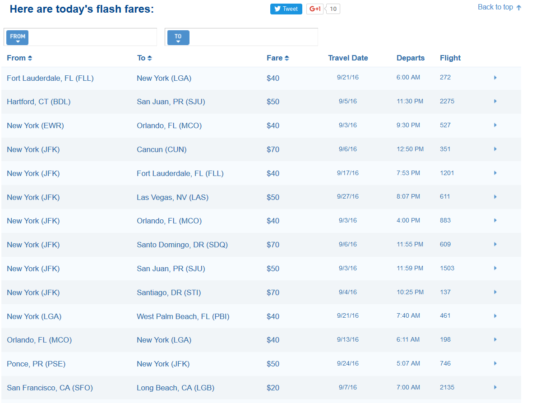Viewport: 550px width, 403px height.
Task: Expand the Ponce to New York JFK row arrow
Action: (495, 363)
